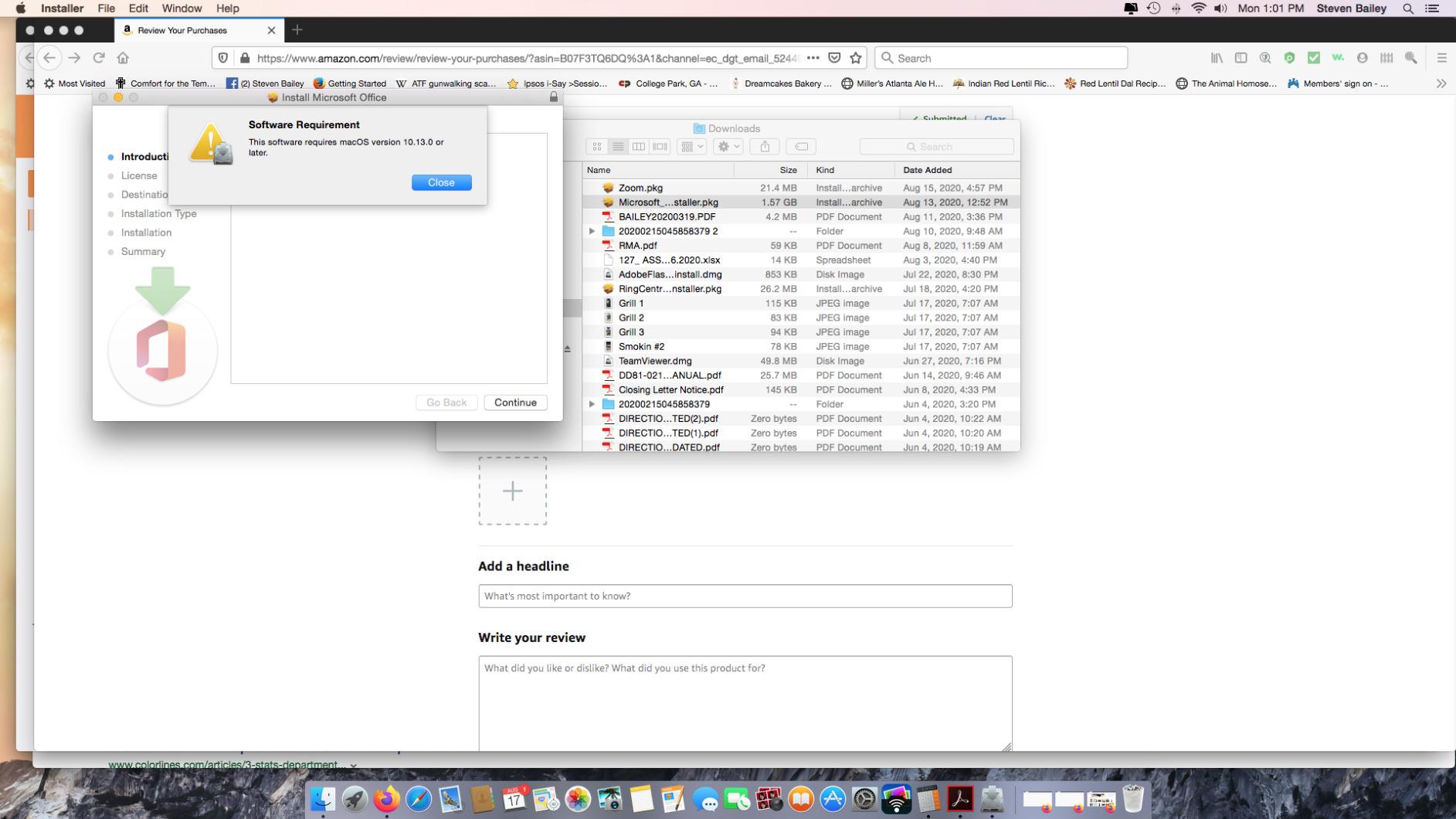Image resolution: width=1456 pixels, height=819 pixels.
Task: Click the Write your review text area
Action: 745,703
